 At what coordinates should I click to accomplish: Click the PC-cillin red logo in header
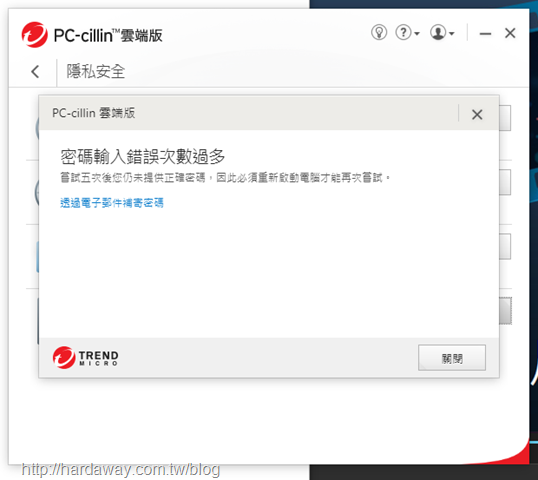pyautogui.click(x=34, y=35)
